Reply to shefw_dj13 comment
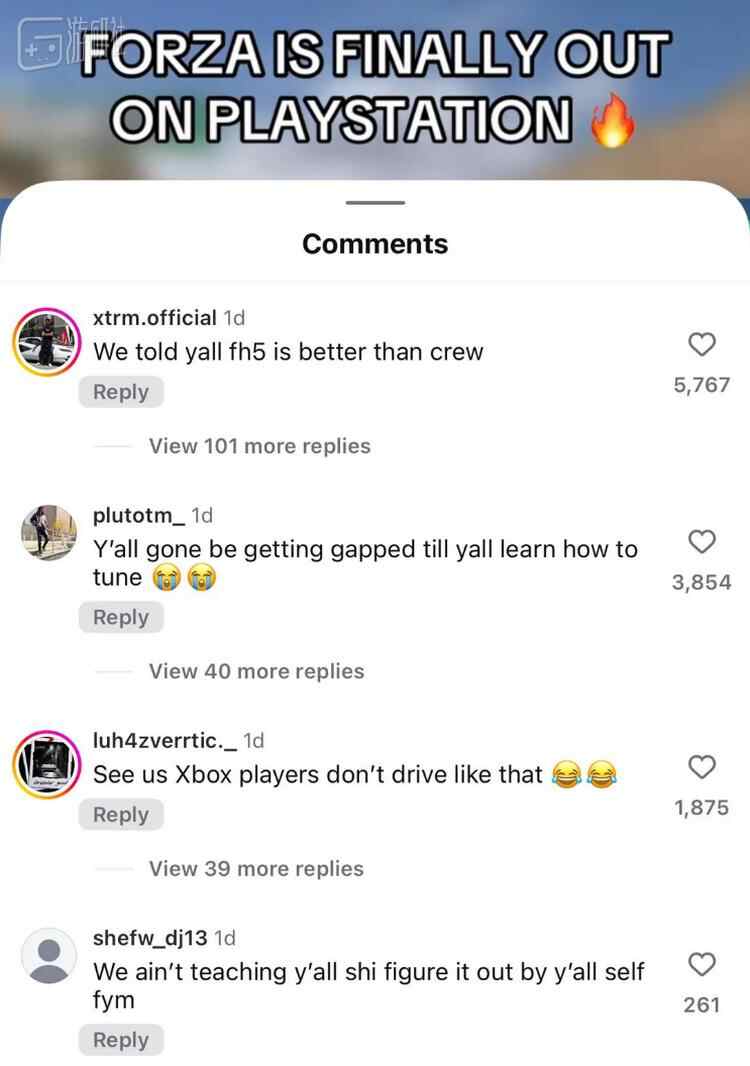The height and width of the screenshot is (1066, 750). tap(121, 1039)
